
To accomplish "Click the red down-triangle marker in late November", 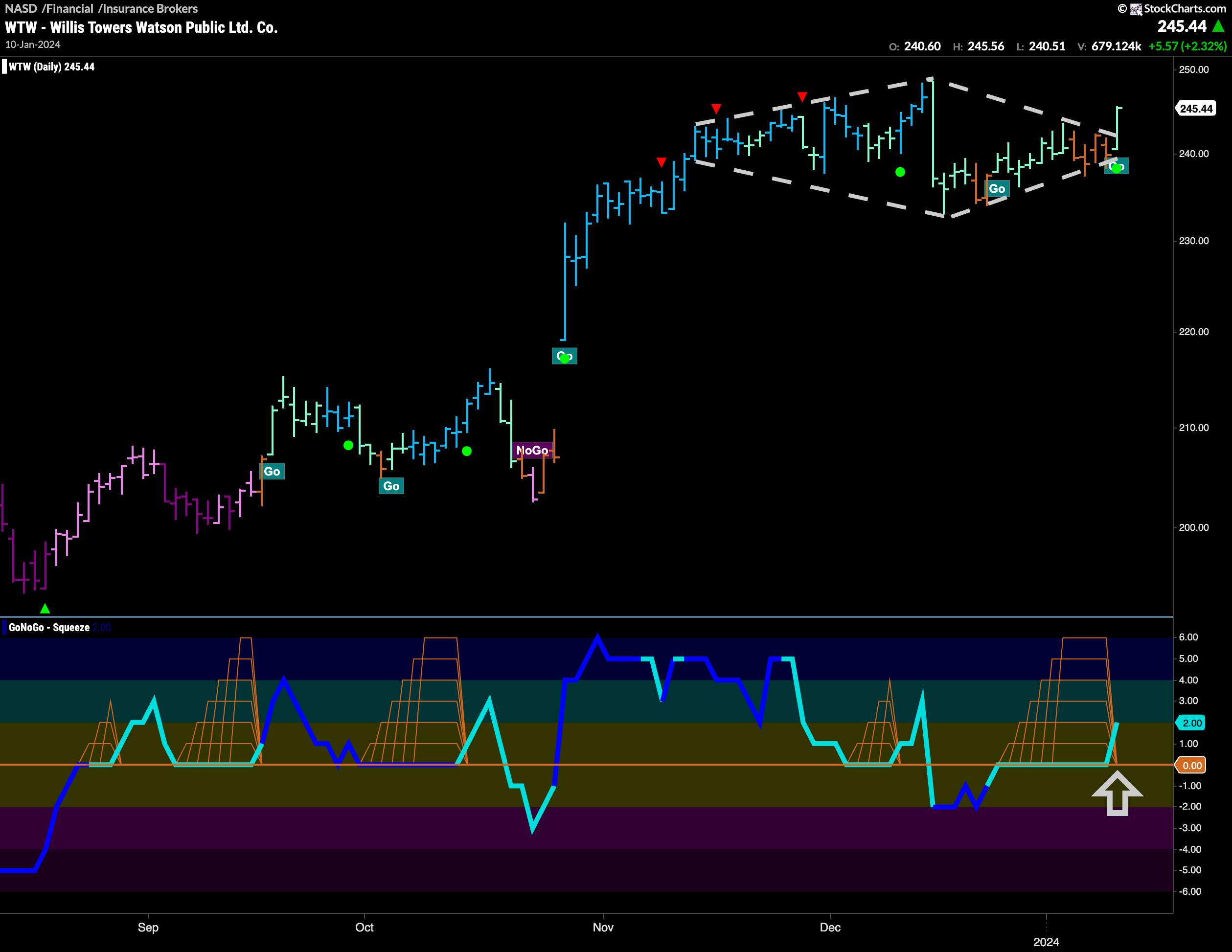I will pos(802,97).
